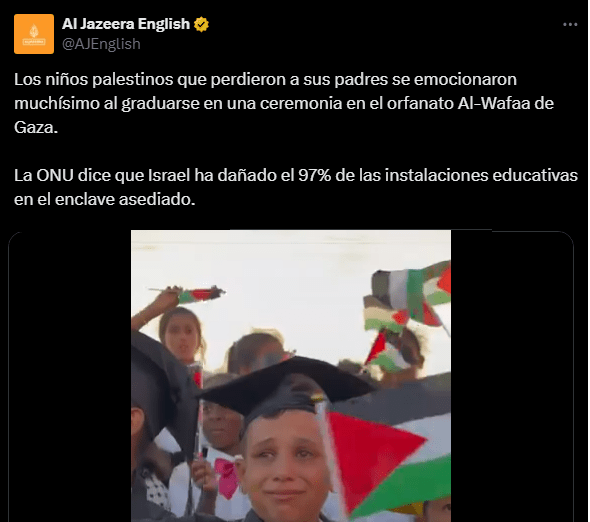Click the word "Gaza." in the tweet

pos(36,128)
